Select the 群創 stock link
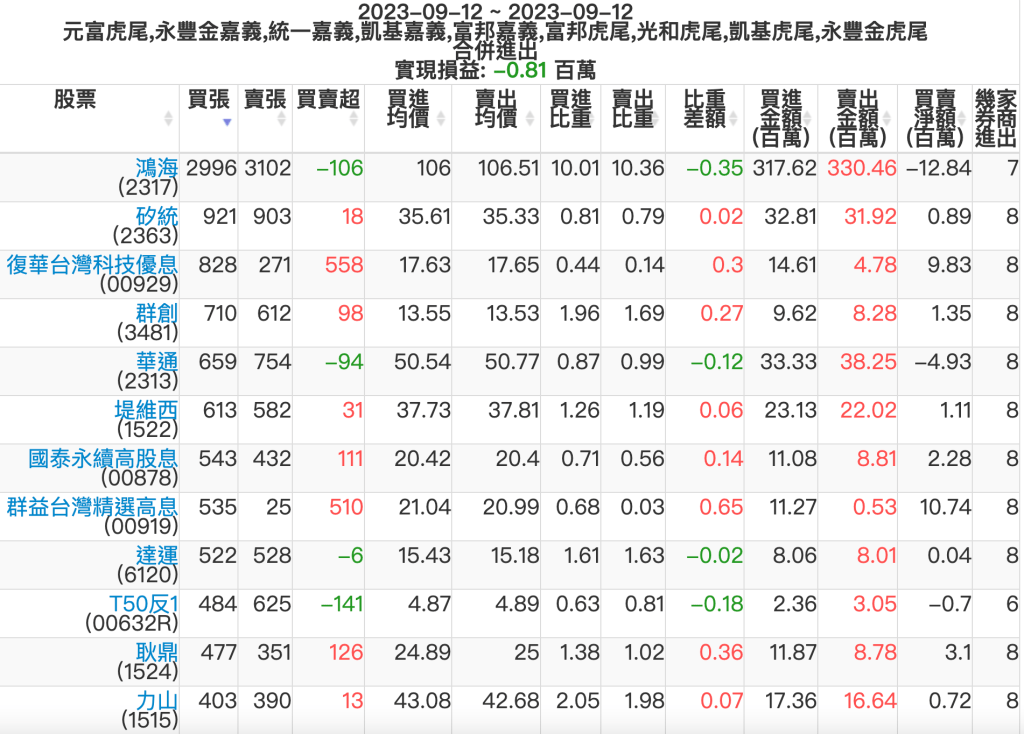Viewport: 1024px width, 734px height. point(156,313)
